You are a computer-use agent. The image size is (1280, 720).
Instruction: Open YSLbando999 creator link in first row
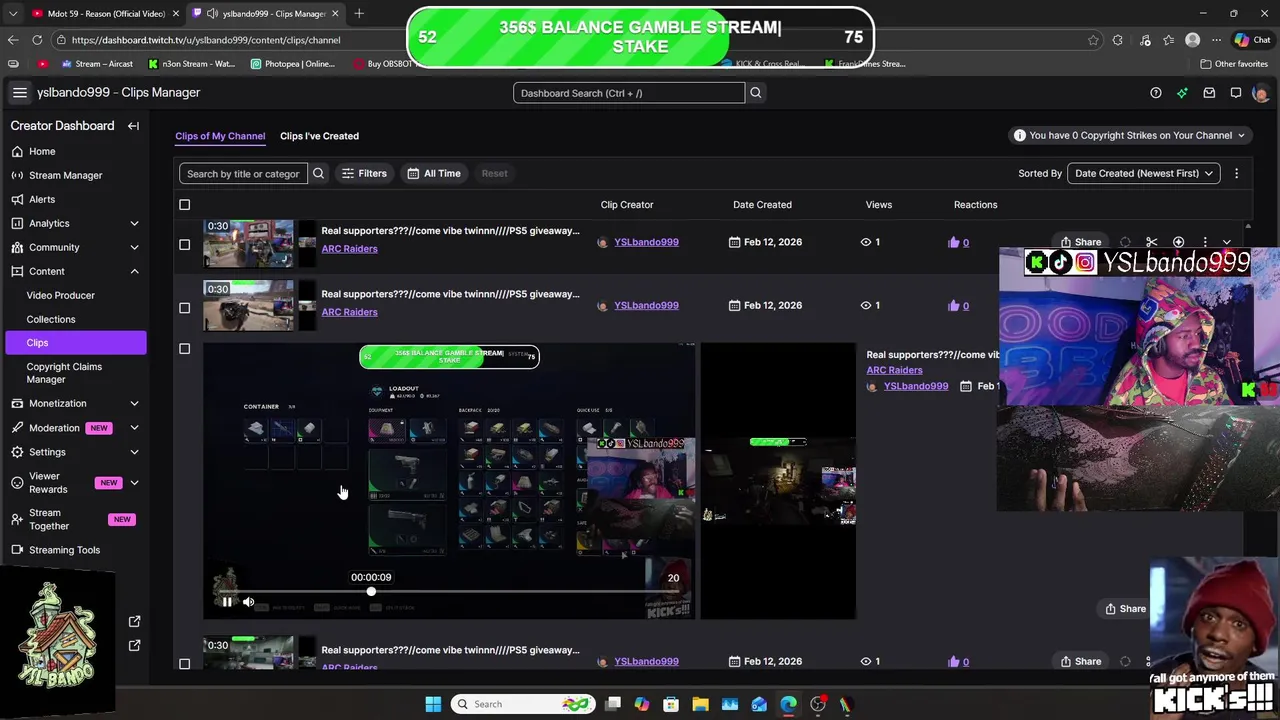tap(646, 242)
